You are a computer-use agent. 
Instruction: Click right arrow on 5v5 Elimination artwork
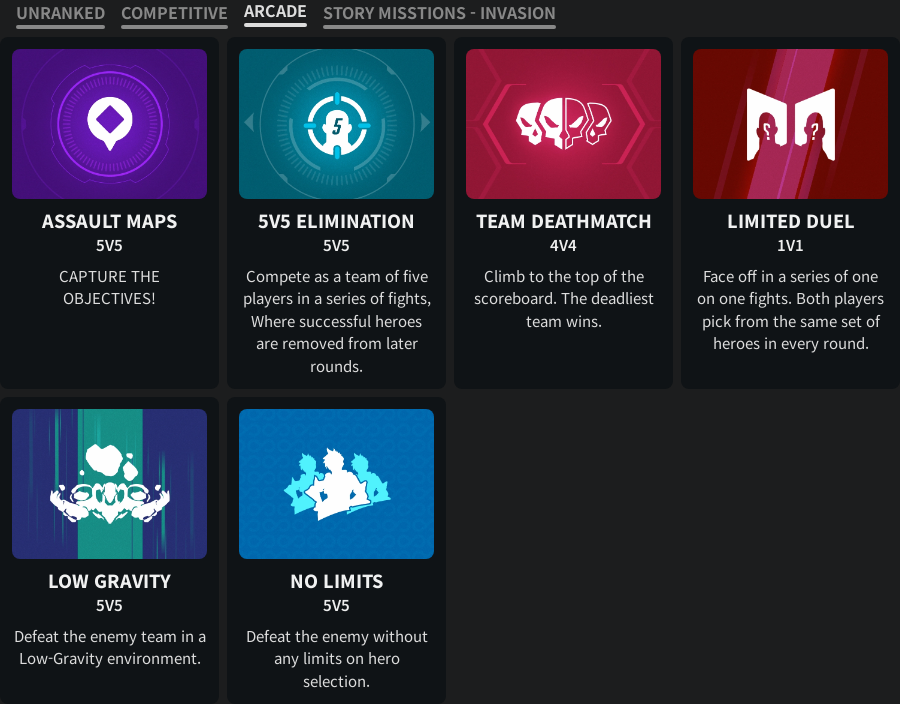pyautogui.click(x=425, y=122)
